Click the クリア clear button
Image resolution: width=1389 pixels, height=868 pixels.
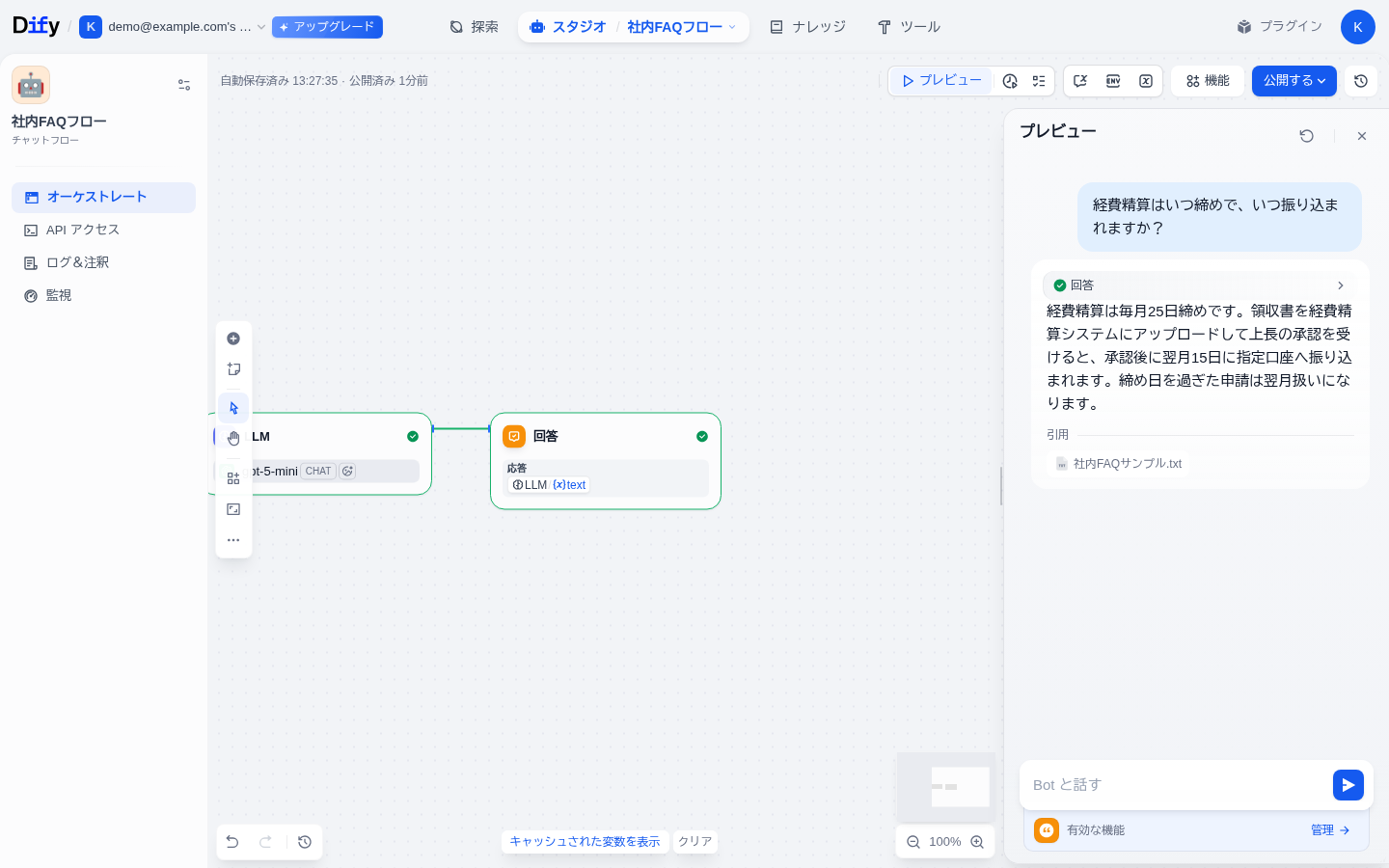pos(694,842)
